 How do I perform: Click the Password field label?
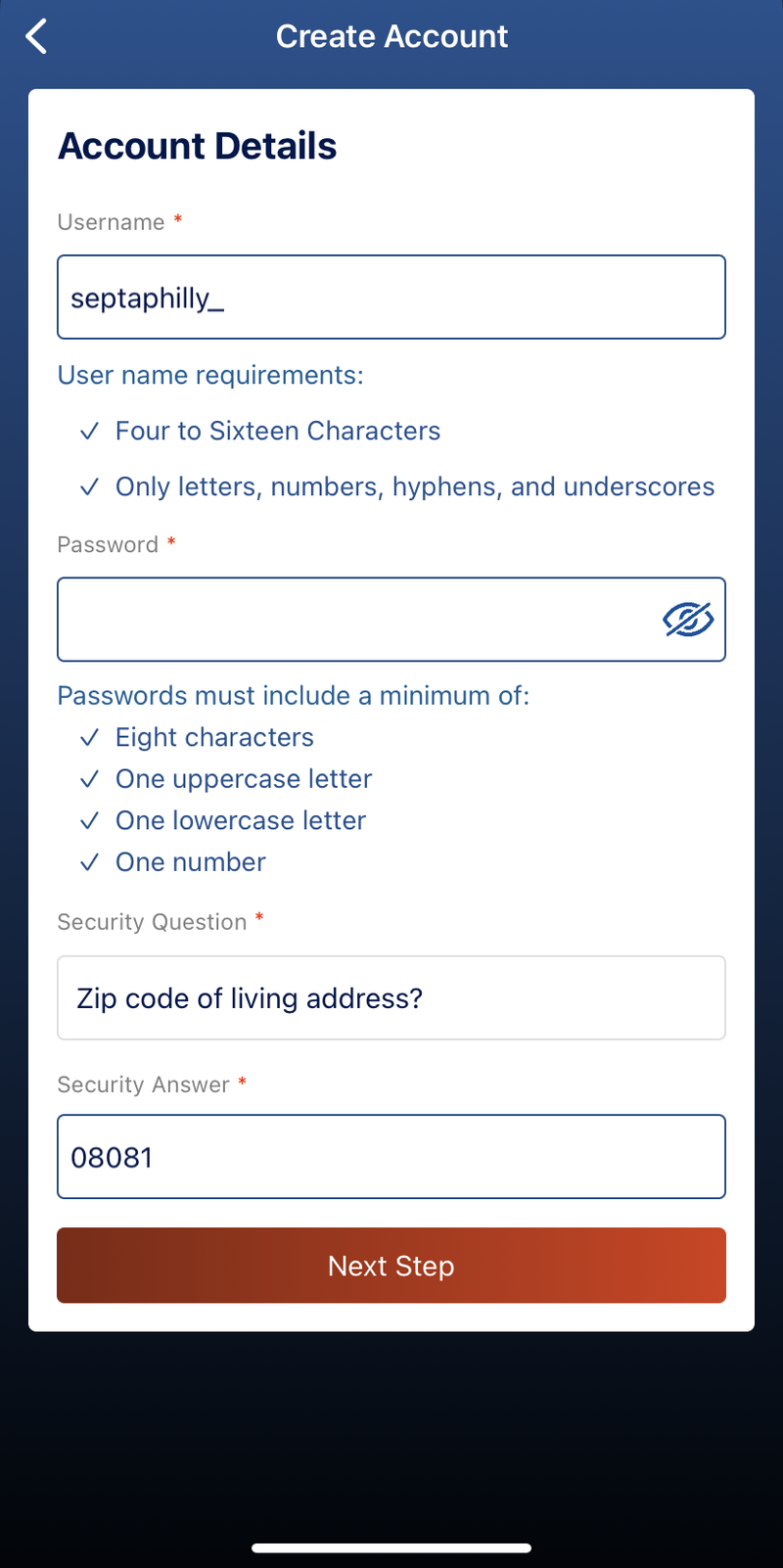pyautogui.click(x=108, y=544)
